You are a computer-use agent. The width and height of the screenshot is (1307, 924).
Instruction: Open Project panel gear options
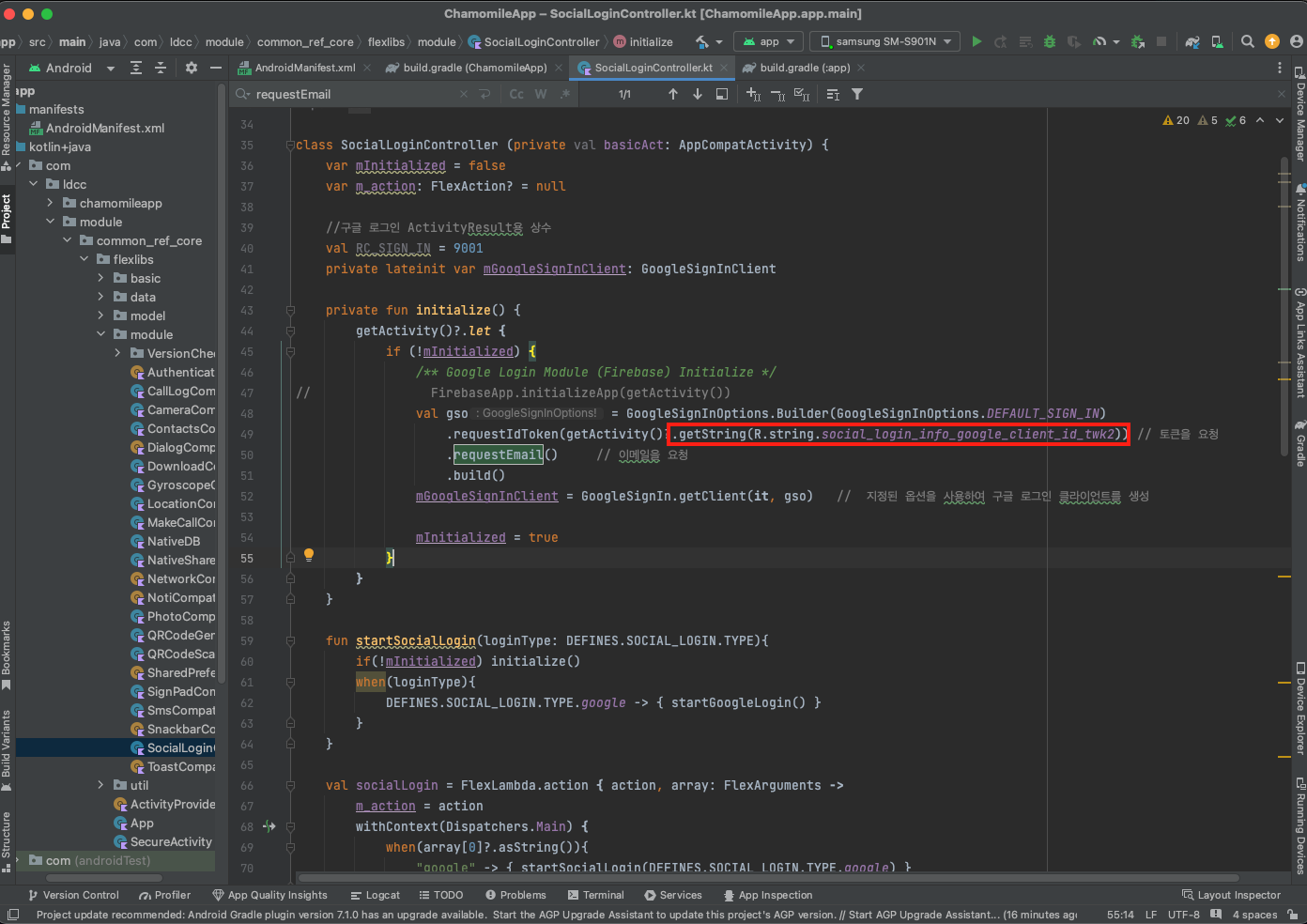coord(192,68)
